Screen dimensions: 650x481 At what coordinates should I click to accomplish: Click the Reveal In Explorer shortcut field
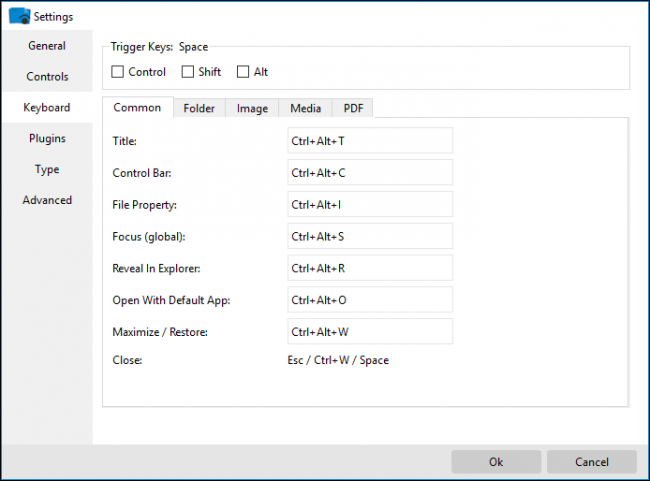[369, 268]
